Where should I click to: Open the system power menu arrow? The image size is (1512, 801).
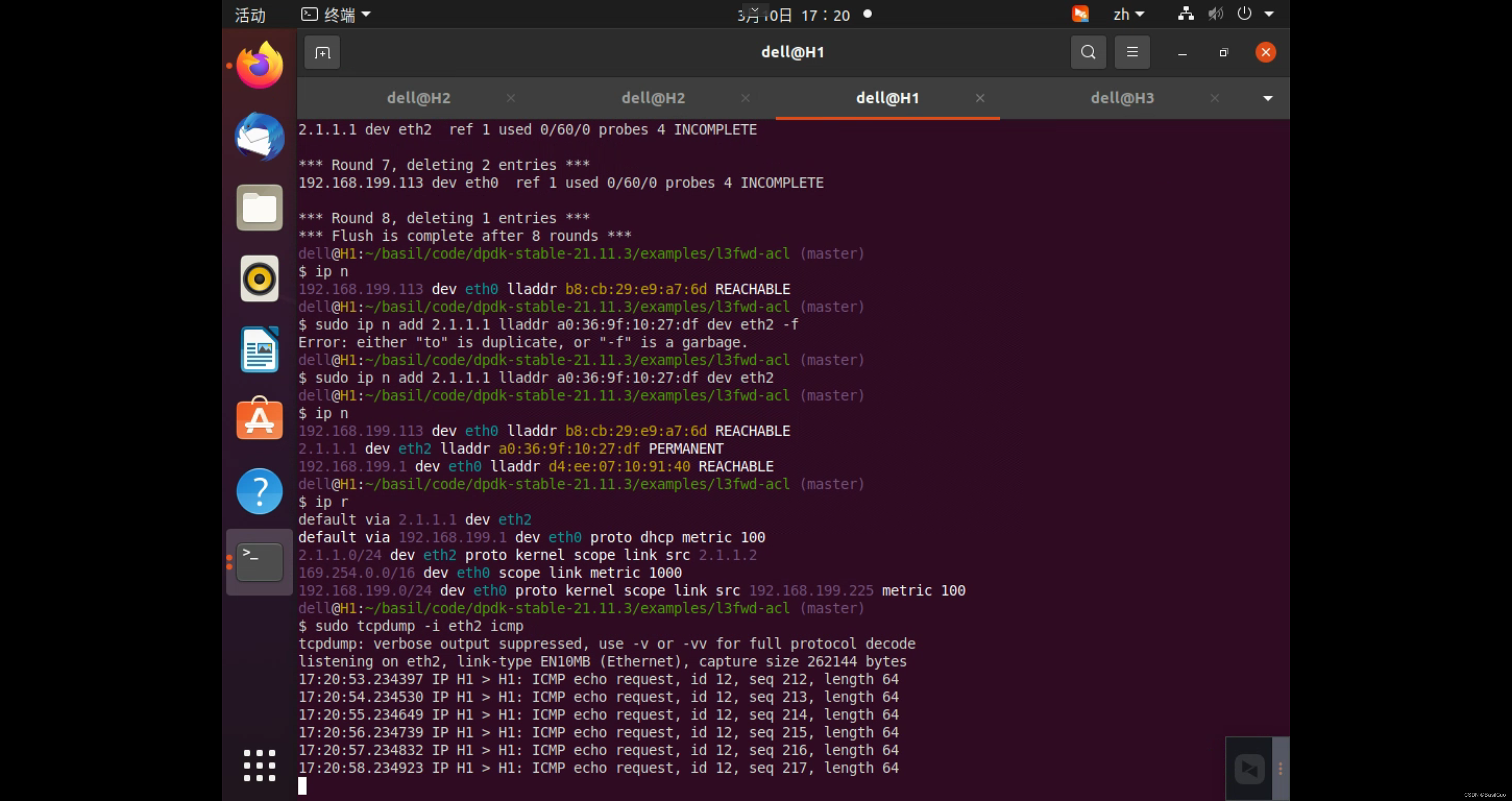click(1269, 14)
